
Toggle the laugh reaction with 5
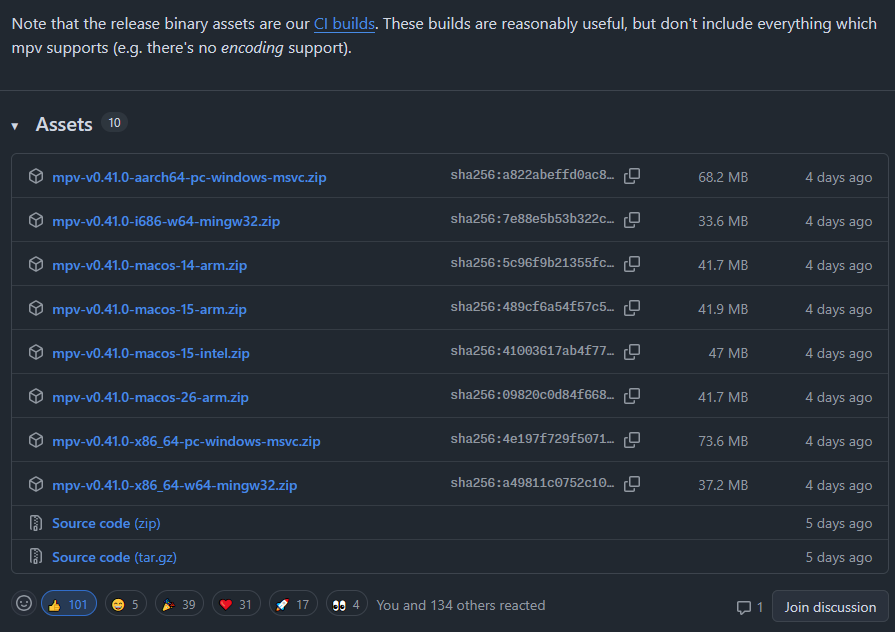[126, 604]
